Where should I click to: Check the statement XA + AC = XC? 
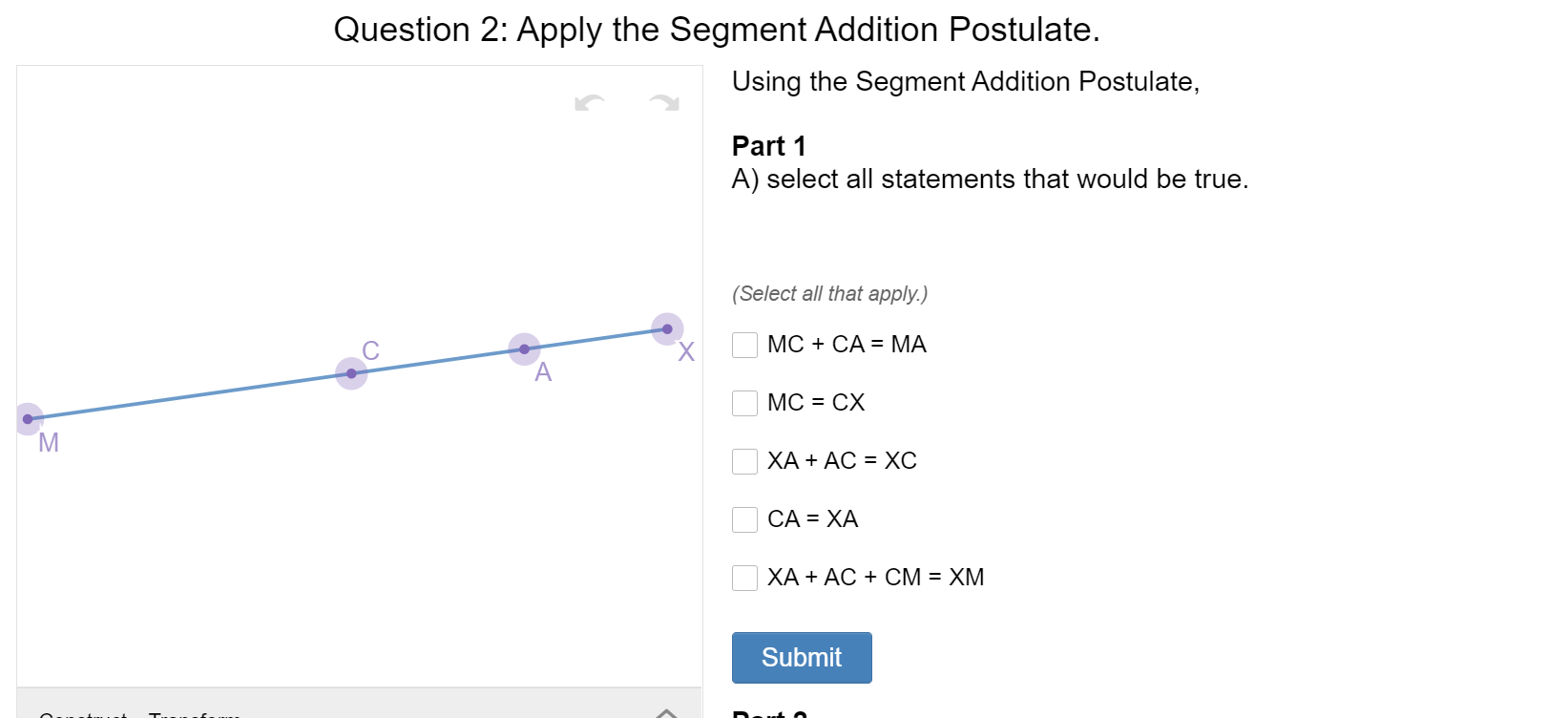click(x=744, y=461)
